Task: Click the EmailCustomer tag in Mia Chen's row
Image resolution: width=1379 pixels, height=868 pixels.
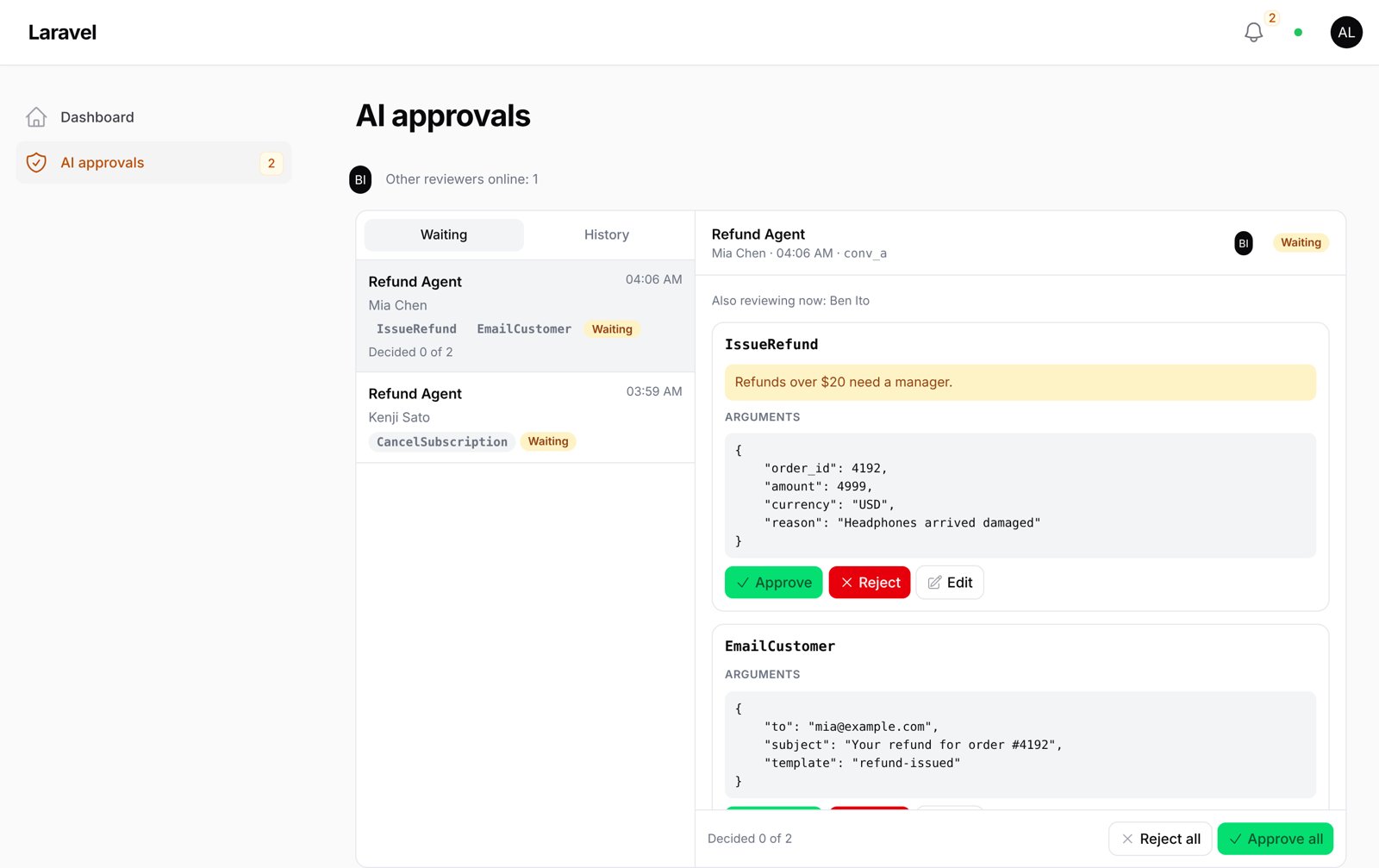Action: click(524, 329)
